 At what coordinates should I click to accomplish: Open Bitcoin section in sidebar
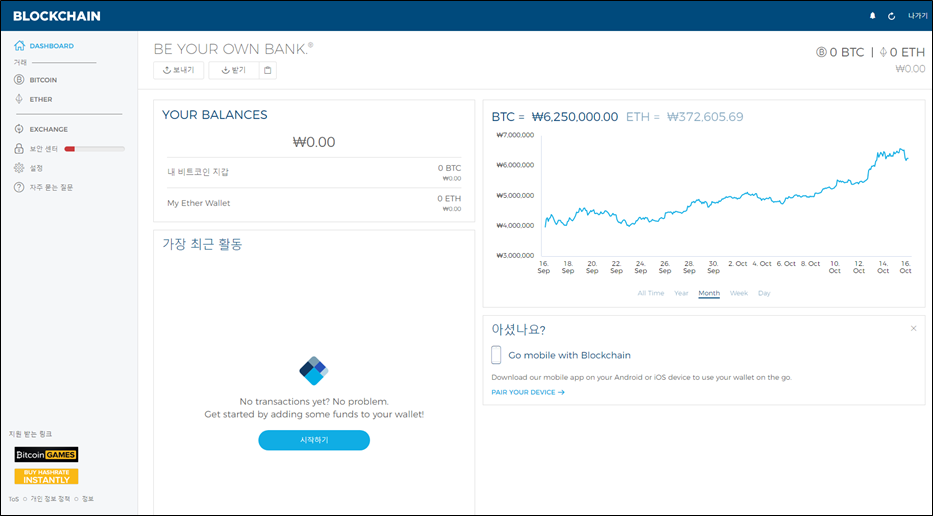[x=43, y=80]
